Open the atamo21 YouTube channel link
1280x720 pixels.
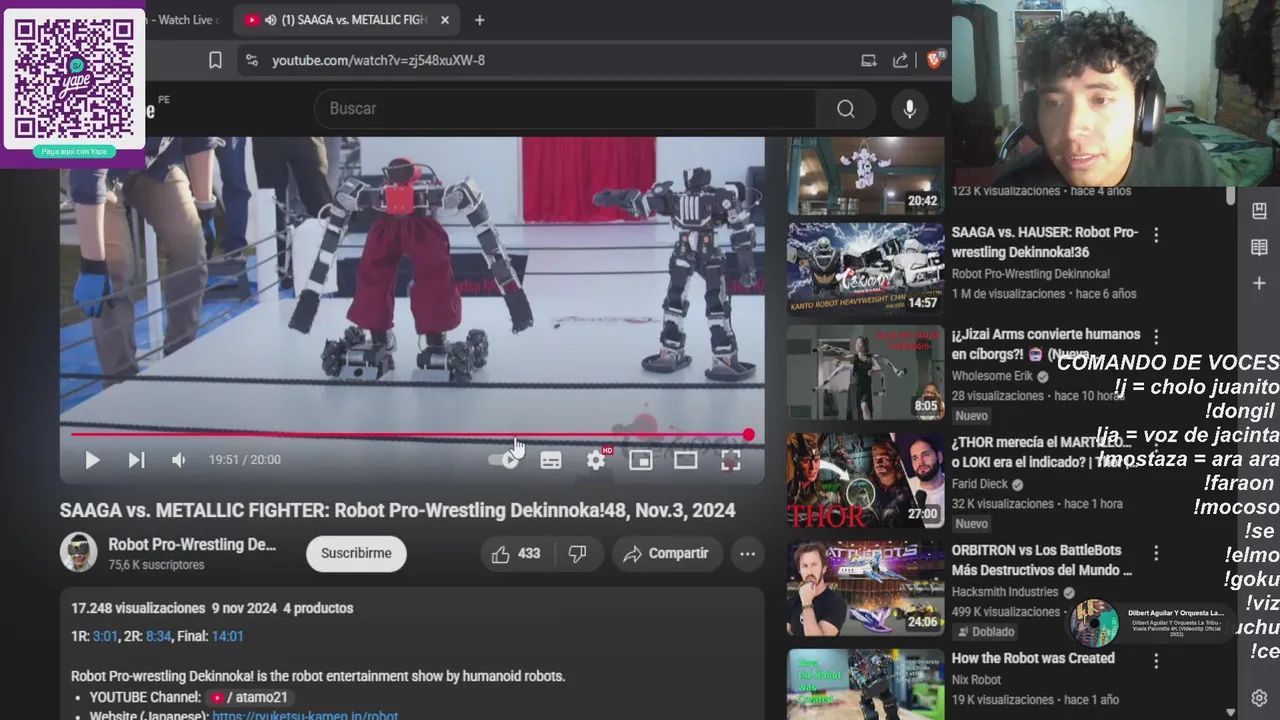coord(249,697)
